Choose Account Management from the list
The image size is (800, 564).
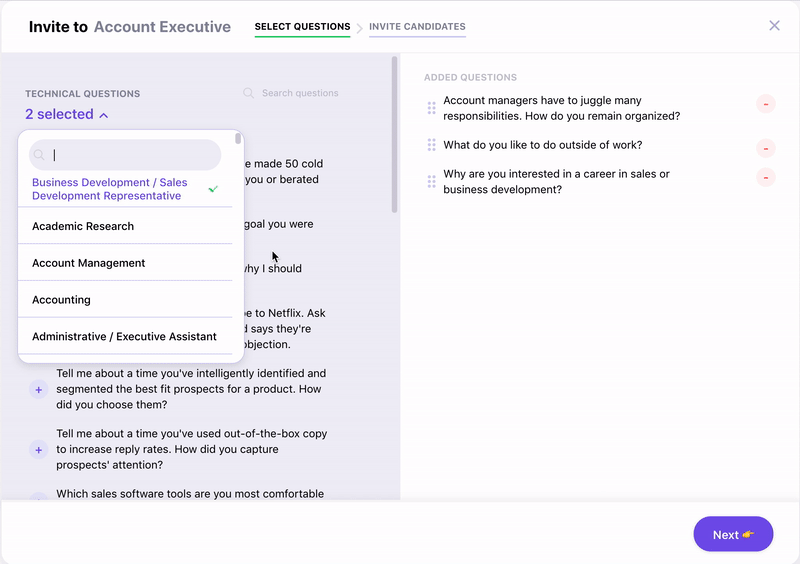(89, 263)
